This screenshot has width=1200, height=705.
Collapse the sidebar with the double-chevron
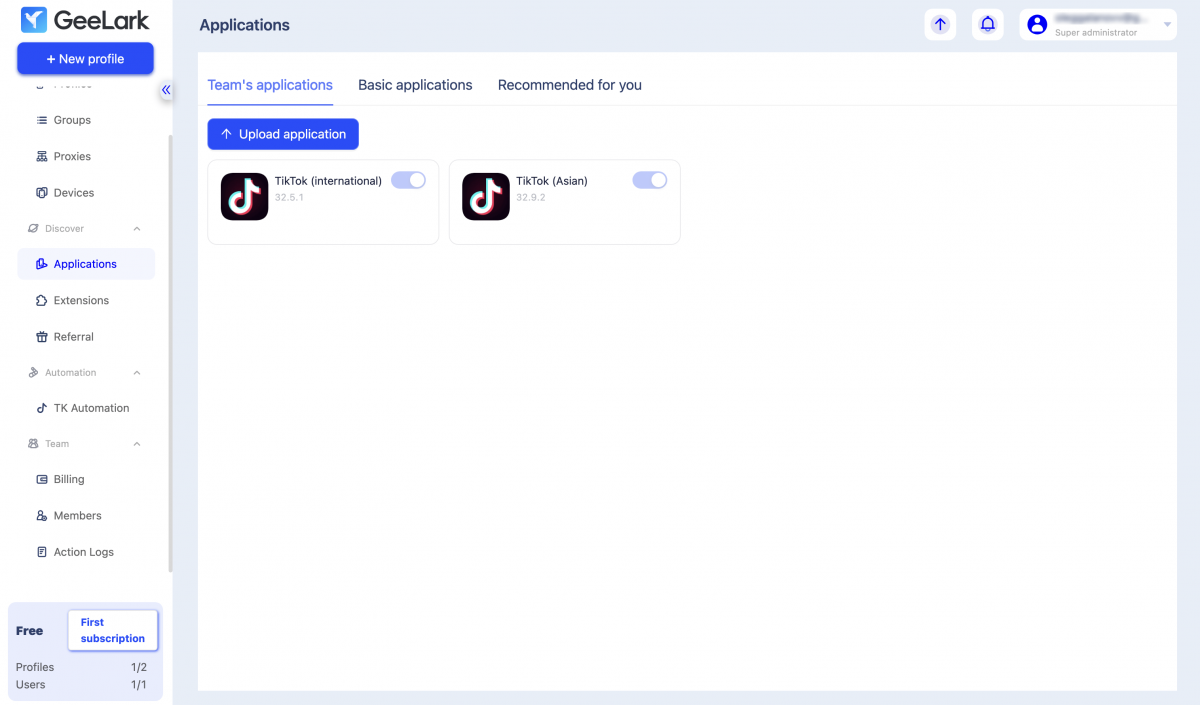coord(166,90)
